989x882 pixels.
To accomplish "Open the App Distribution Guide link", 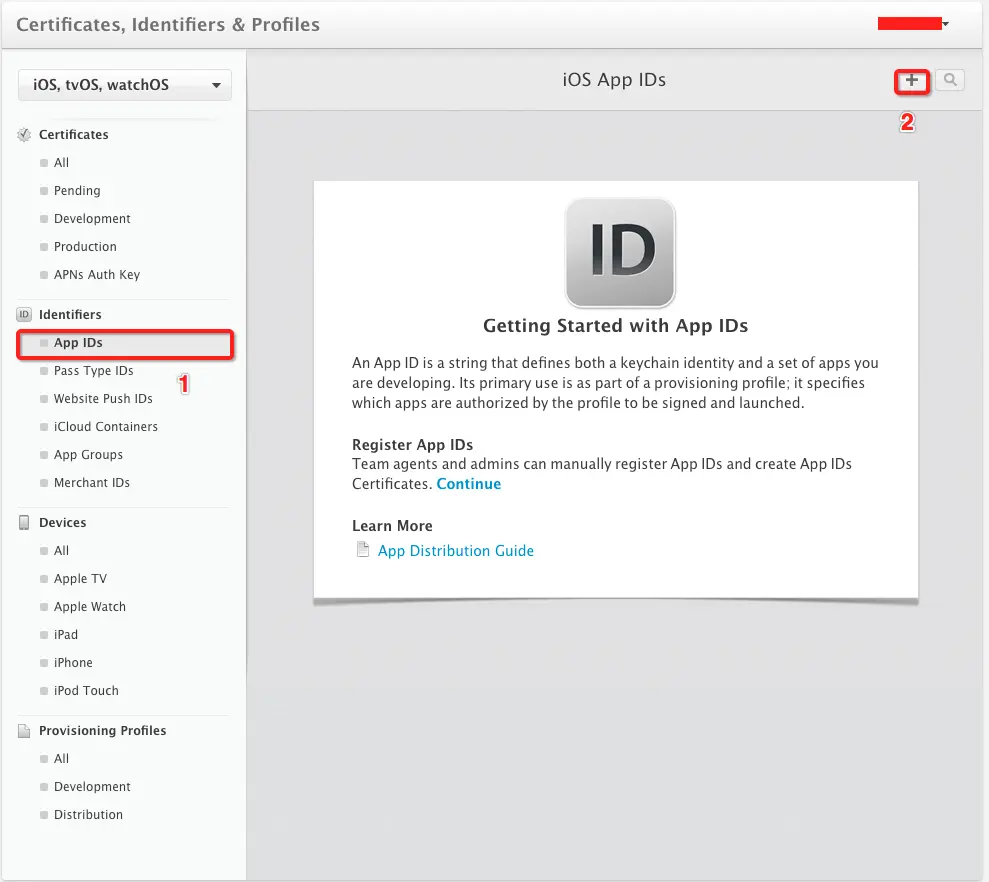I will pos(455,551).
